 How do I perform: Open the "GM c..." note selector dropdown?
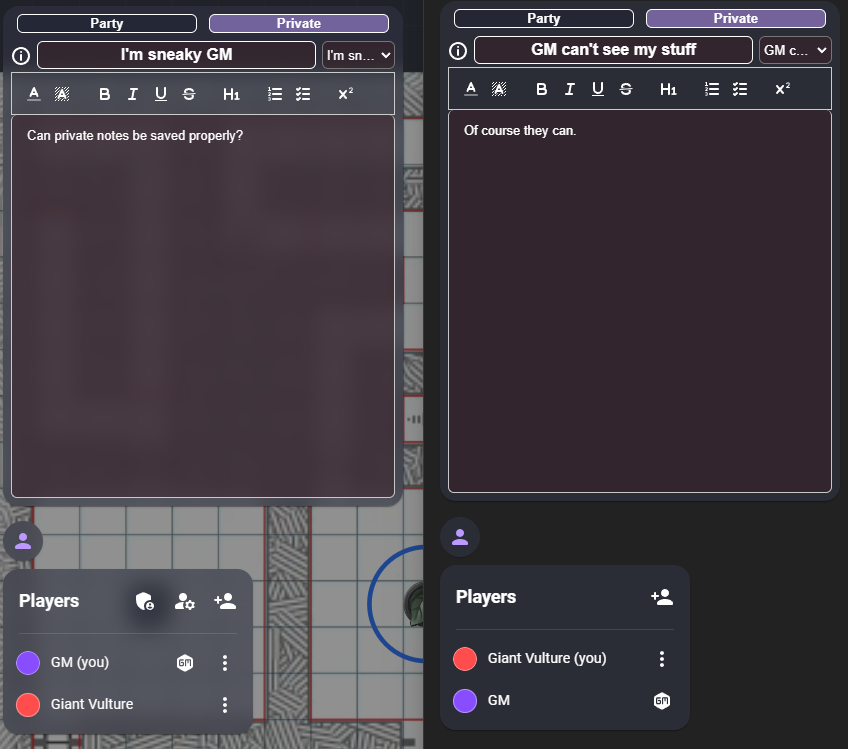pyautogui.click(x=795, y=50)
